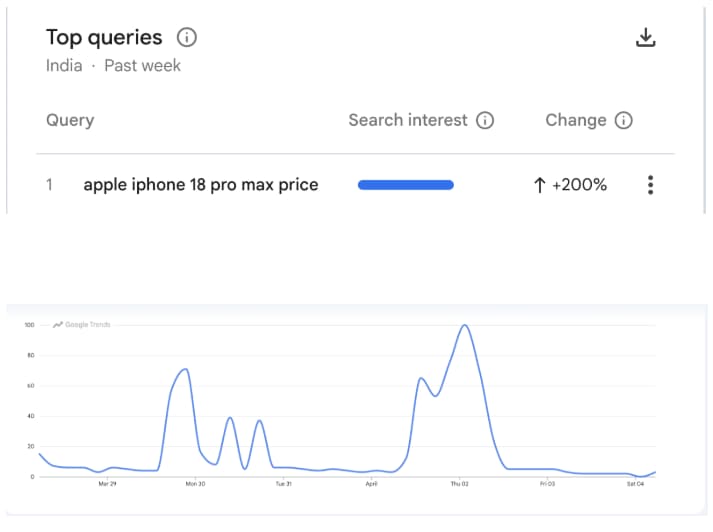The width and height of the screenshot is (713, 532).
Task: Download the Top queries data
Action: coord(646,38)
